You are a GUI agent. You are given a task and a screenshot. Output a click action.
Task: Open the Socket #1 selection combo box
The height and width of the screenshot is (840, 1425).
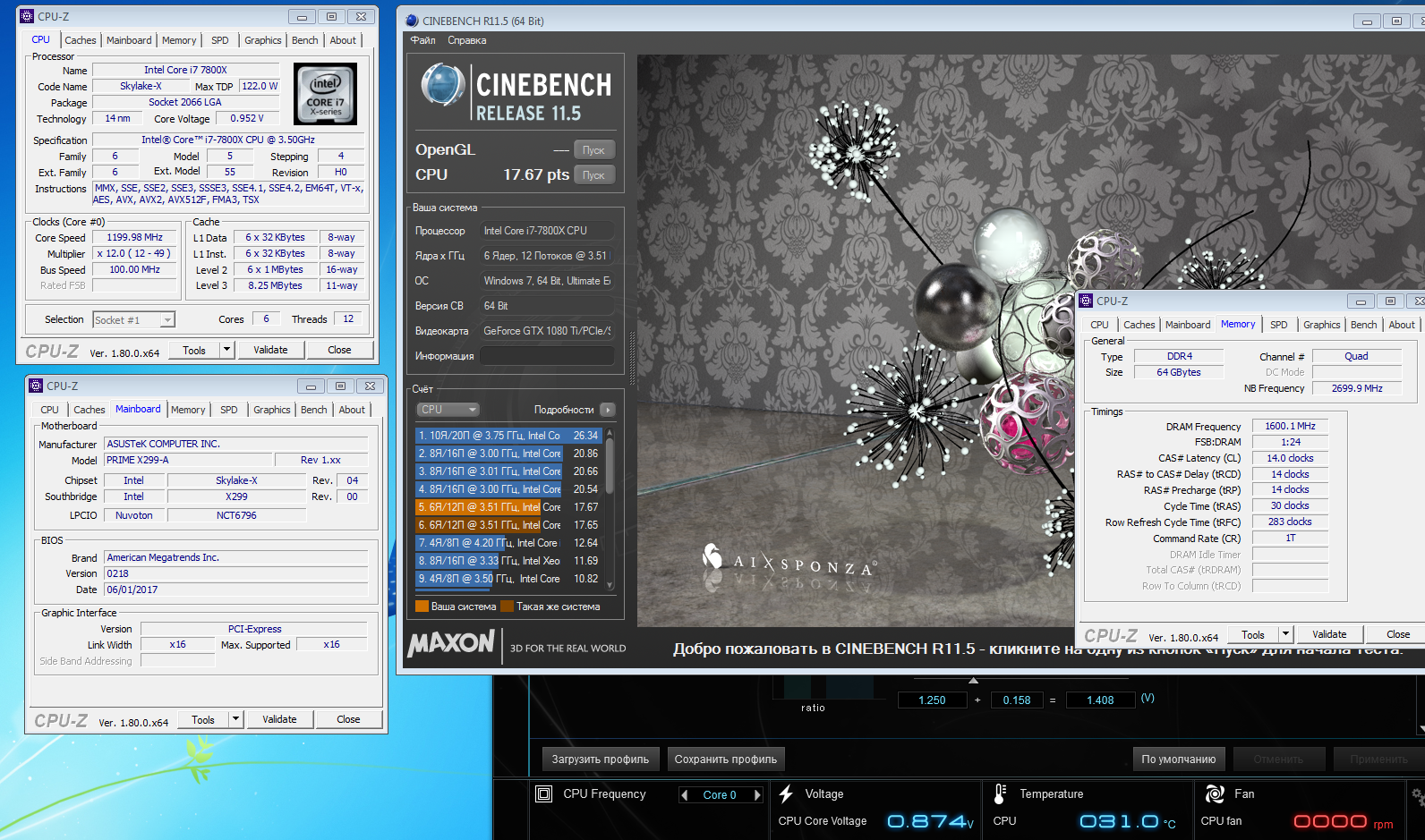point(134,319)
